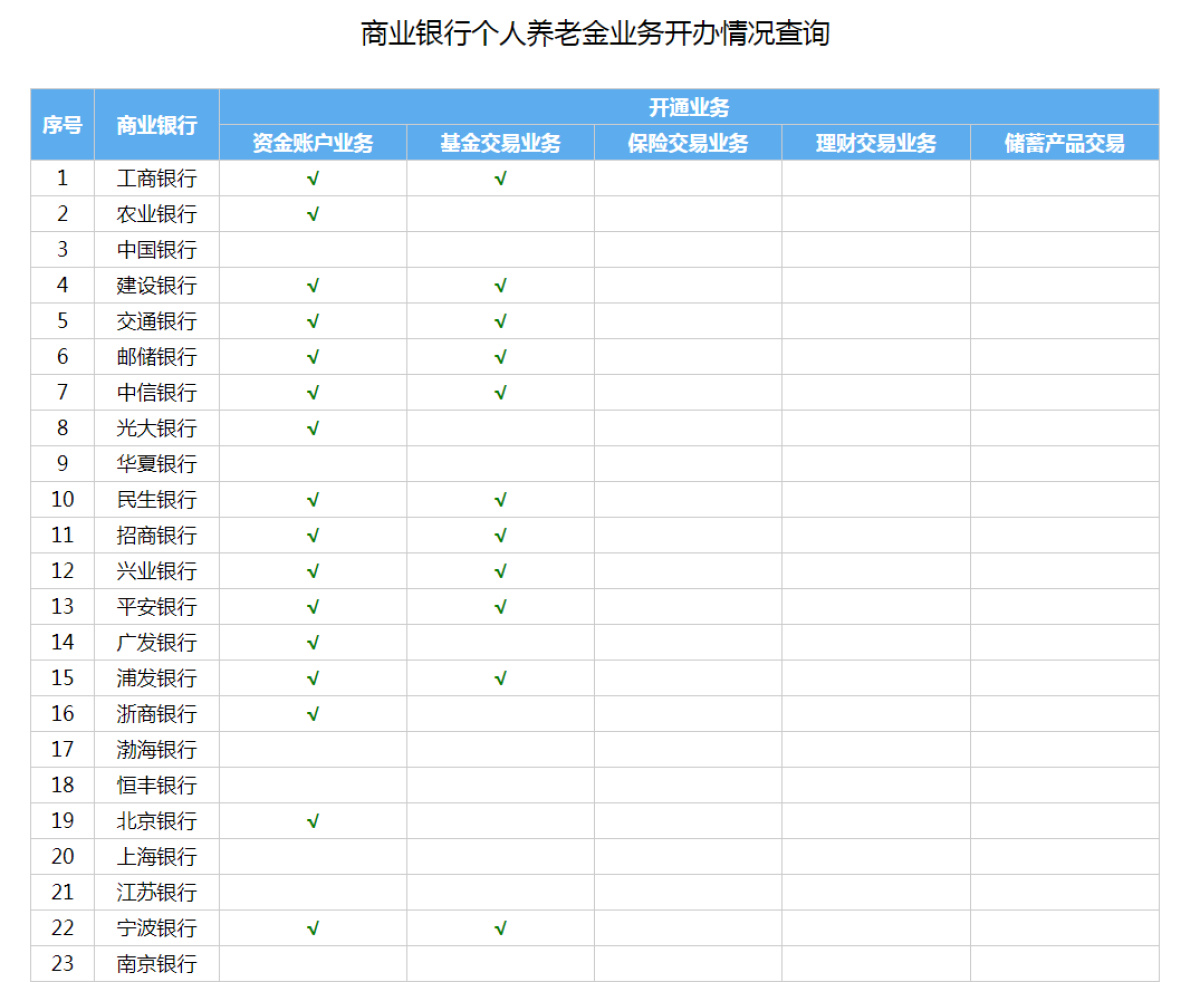Select the 华夏银行 bank name cell
The width and height of the screenshot is (1200, 982).
157,463
